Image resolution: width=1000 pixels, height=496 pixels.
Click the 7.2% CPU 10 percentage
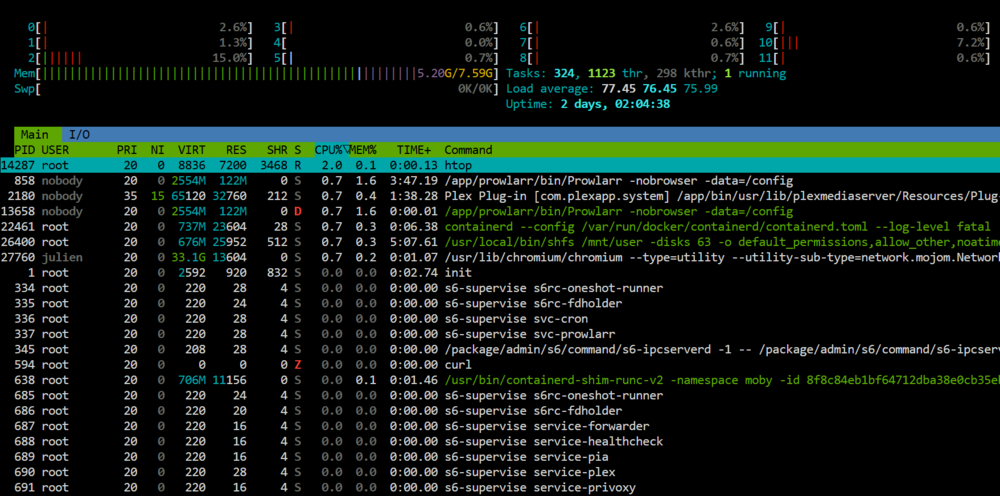click(x=969, y=43)
